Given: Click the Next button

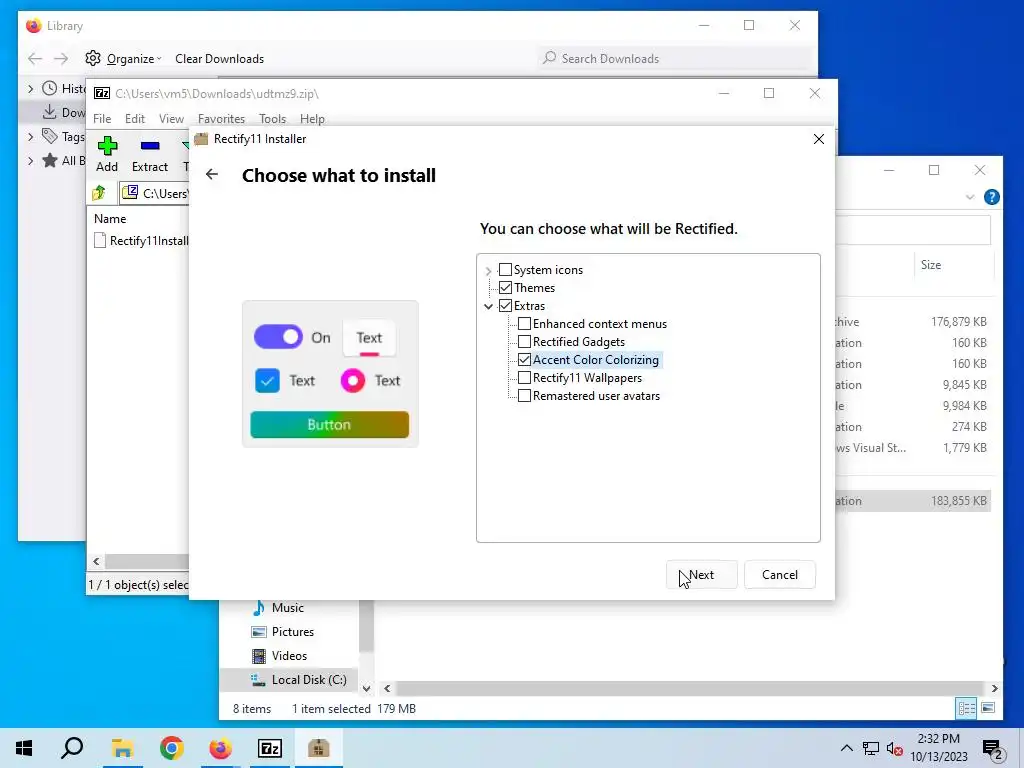Looking at the screenshot, I should click(701, 575).
